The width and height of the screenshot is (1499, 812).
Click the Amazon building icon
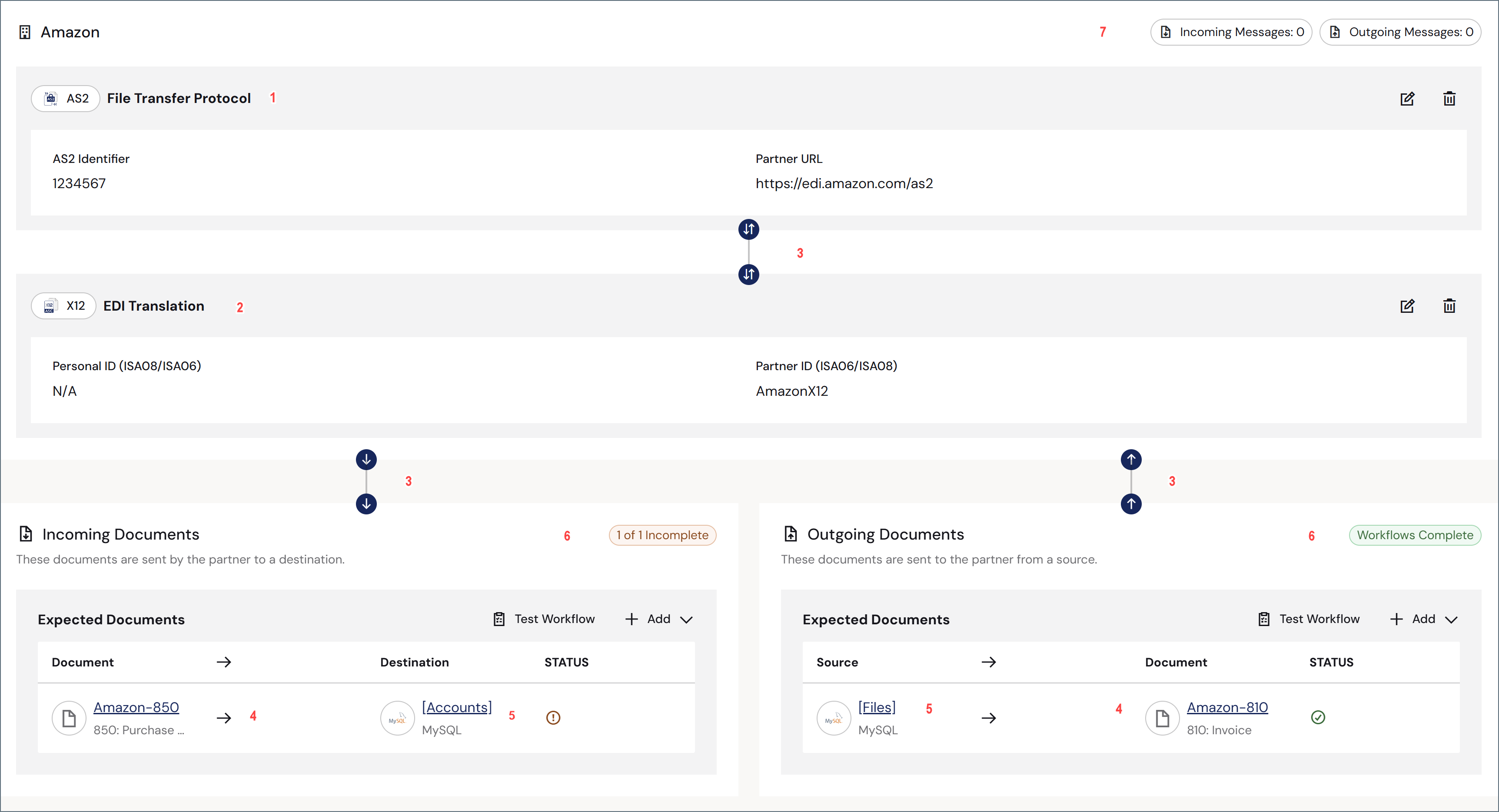24,32
